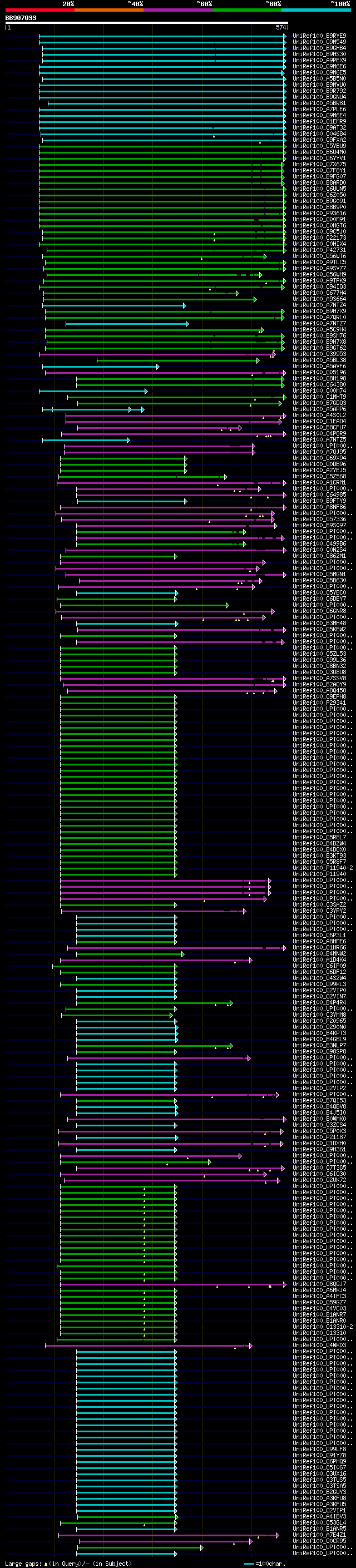Screen dimensions: 356x1568
Task: Click the cyan ~100% identity legend segment
Action: pos(316,10)
